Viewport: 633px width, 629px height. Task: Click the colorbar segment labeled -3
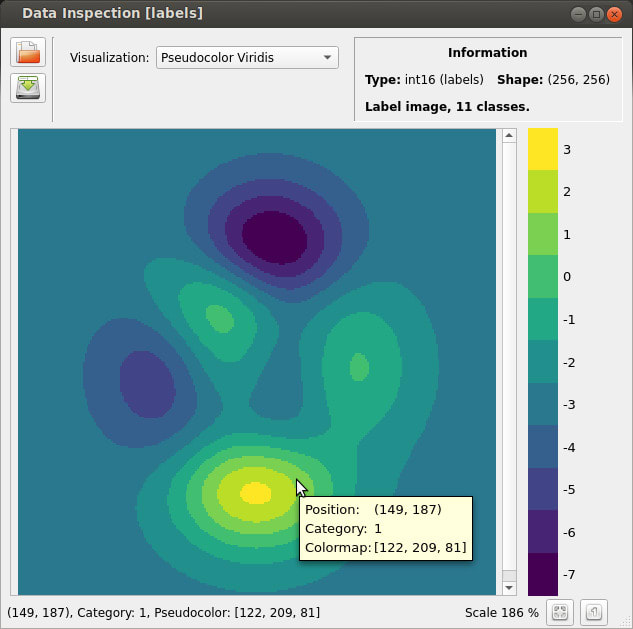(543, 404)
